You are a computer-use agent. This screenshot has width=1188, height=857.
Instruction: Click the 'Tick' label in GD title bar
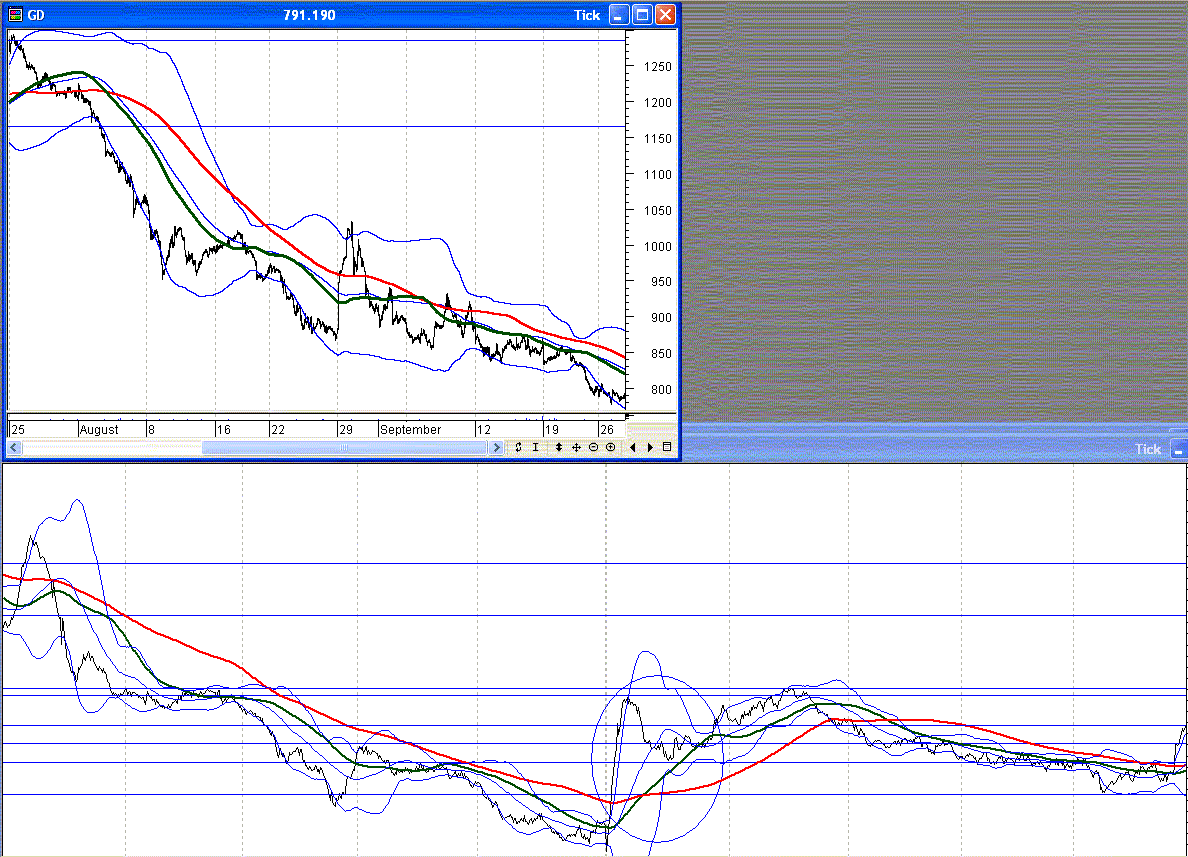[x=586, y=15]
